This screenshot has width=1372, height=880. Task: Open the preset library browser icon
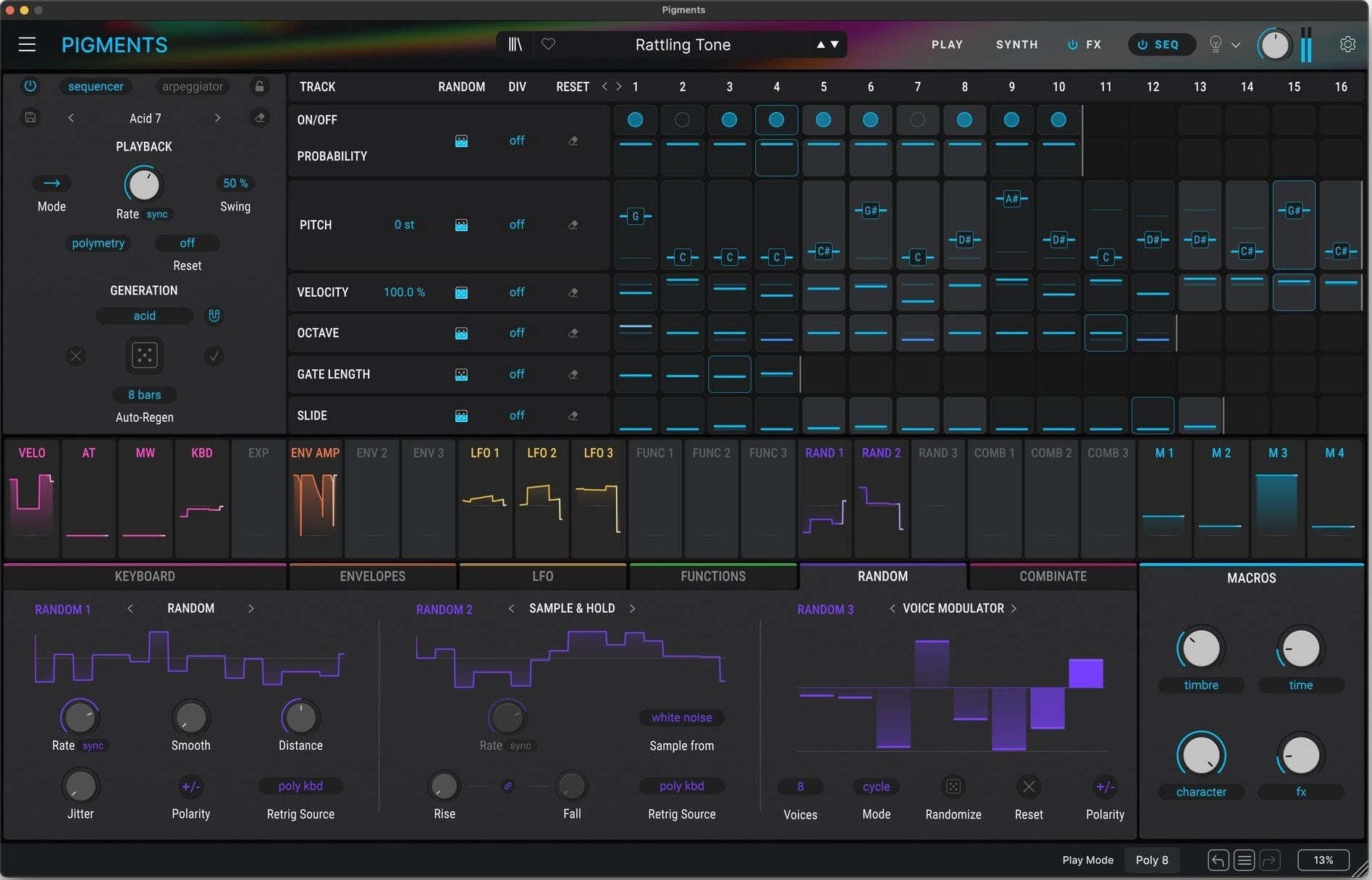pos(515,44)
